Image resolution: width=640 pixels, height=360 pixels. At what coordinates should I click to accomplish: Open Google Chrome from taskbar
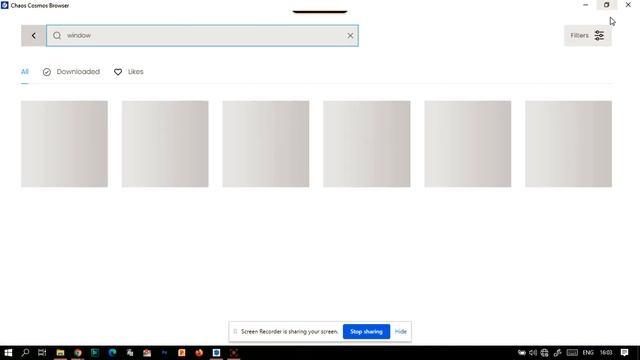coord(78,353)
